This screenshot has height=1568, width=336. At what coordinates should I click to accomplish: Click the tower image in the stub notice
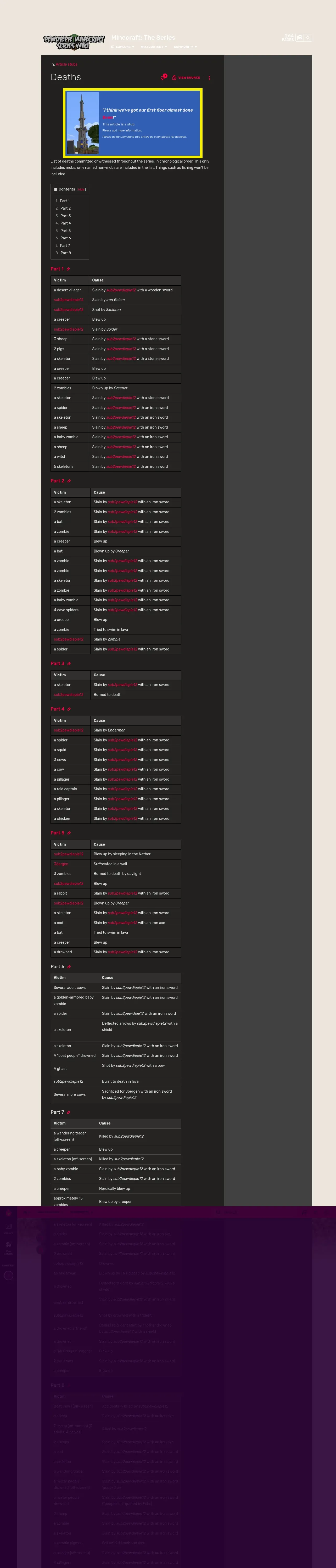[x=83, y=123]
